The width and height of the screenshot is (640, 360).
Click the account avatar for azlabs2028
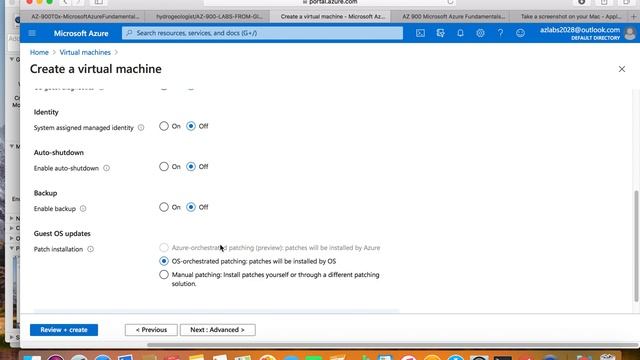[630, 33]
